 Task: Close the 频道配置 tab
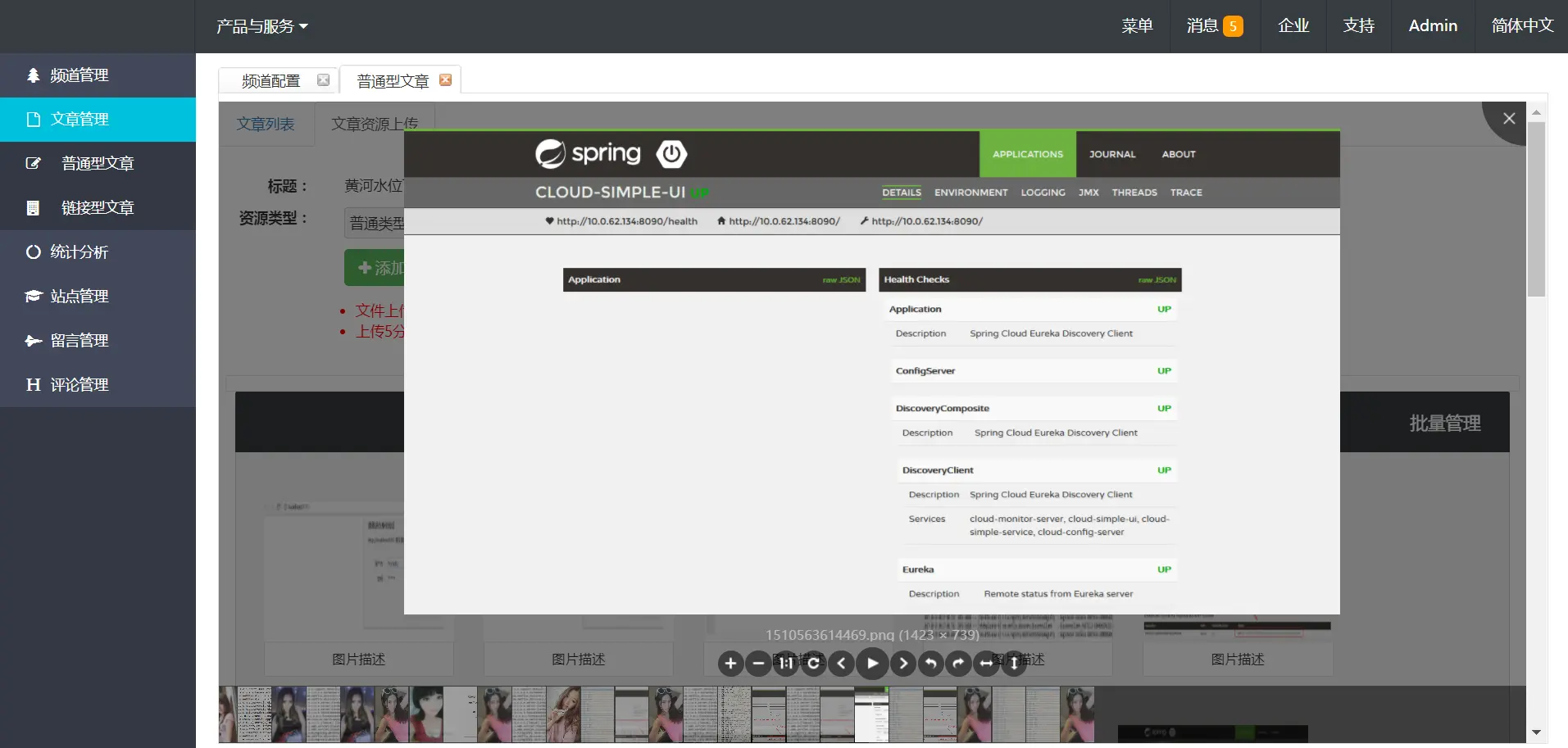click(x=323, y=80)
